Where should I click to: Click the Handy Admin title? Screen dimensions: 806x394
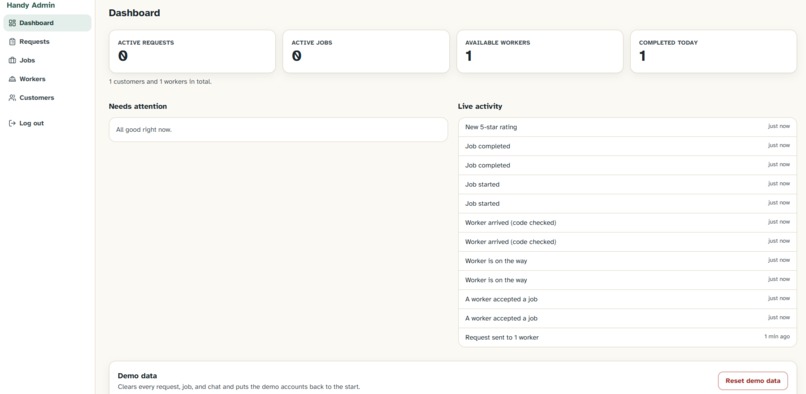coord(31,5)
